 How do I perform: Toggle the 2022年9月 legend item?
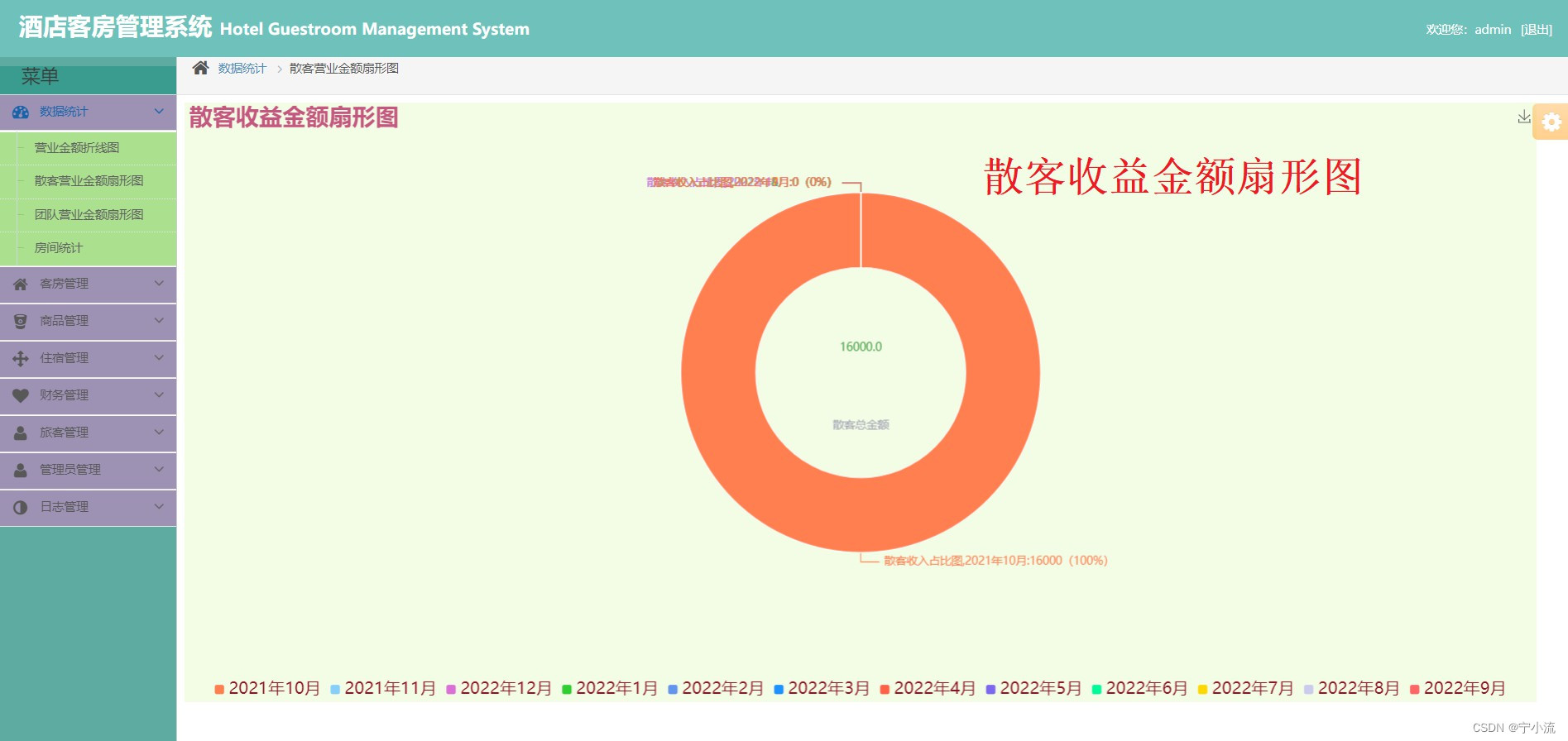click(1456, 688)
